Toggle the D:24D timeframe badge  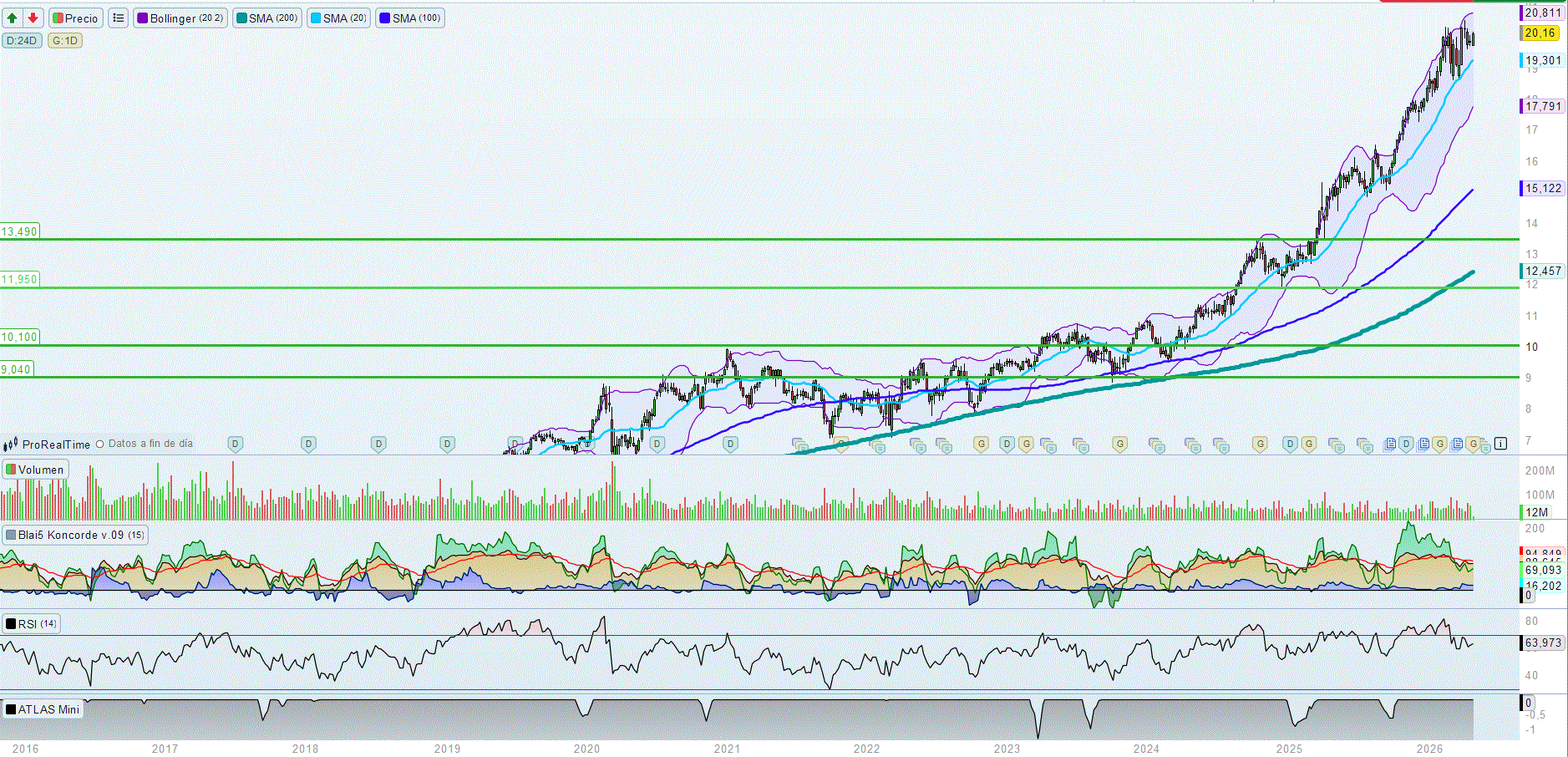22,40
